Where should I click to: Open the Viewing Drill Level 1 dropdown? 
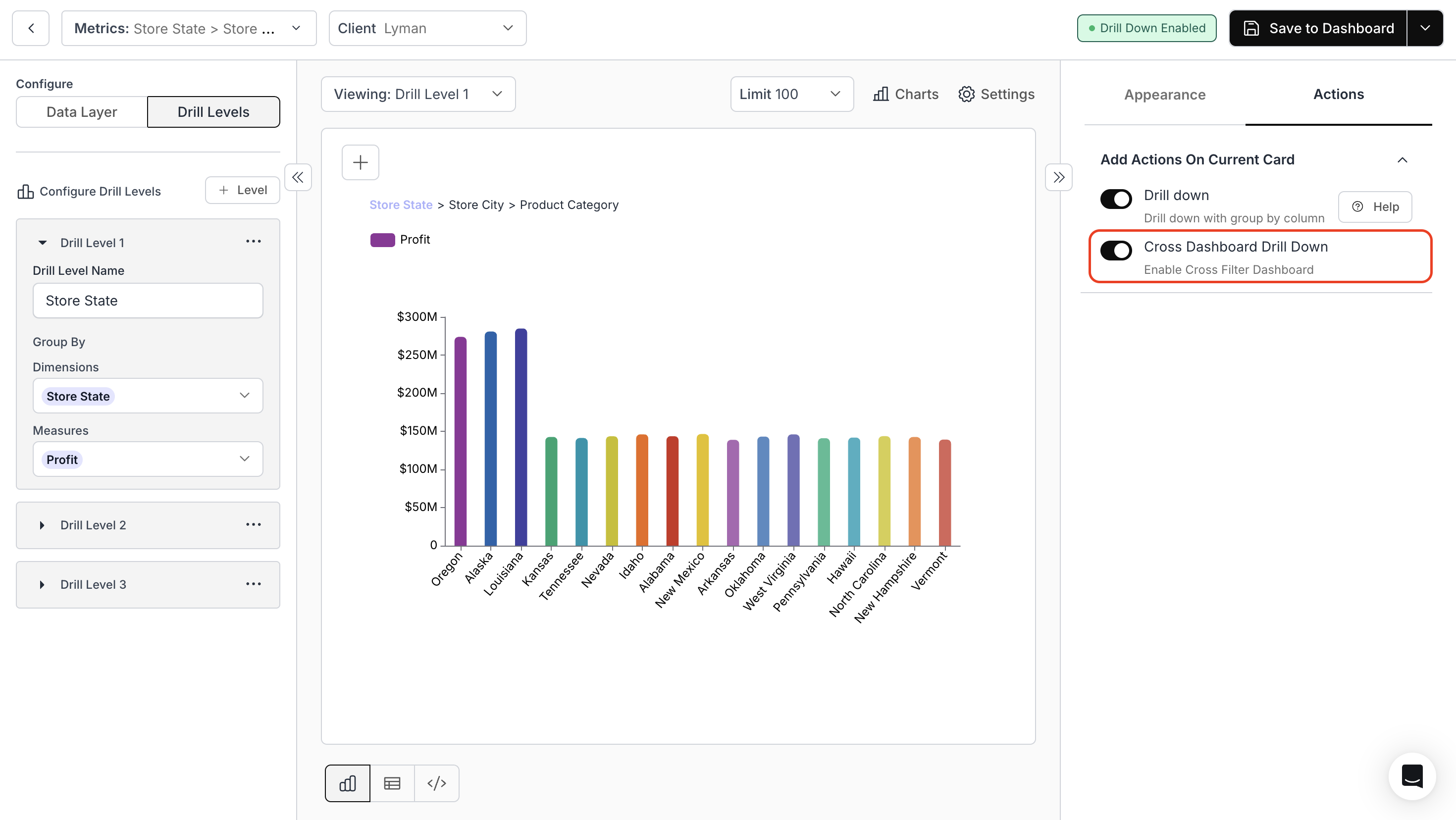[x=417, y=95]
